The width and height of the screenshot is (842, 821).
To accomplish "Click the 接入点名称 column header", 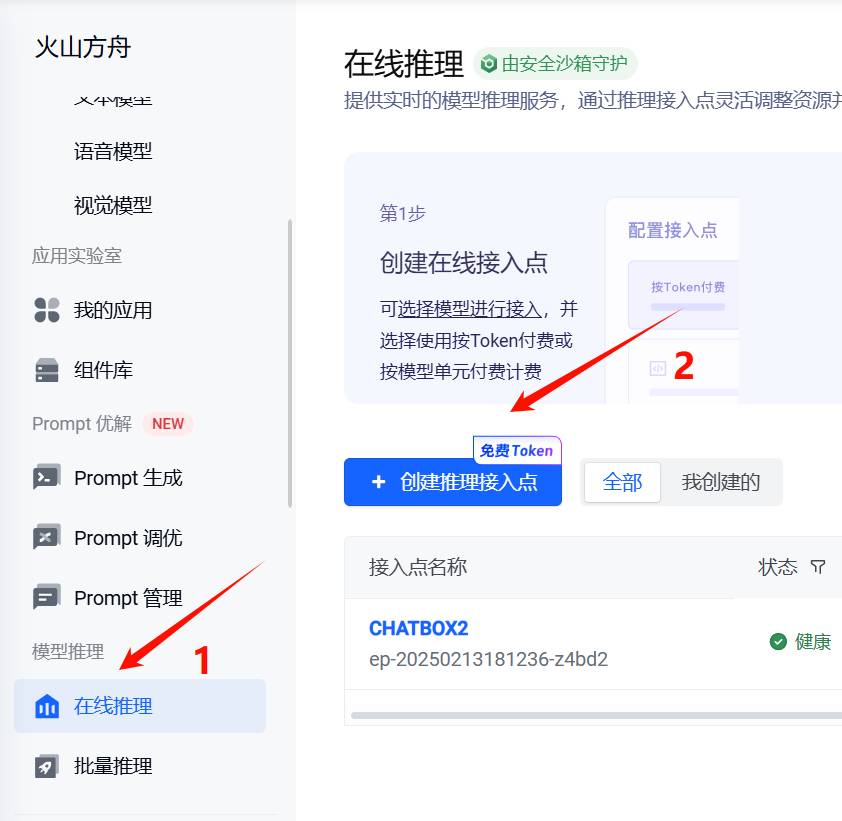I will pyautogui.click(x=418, y=567).
